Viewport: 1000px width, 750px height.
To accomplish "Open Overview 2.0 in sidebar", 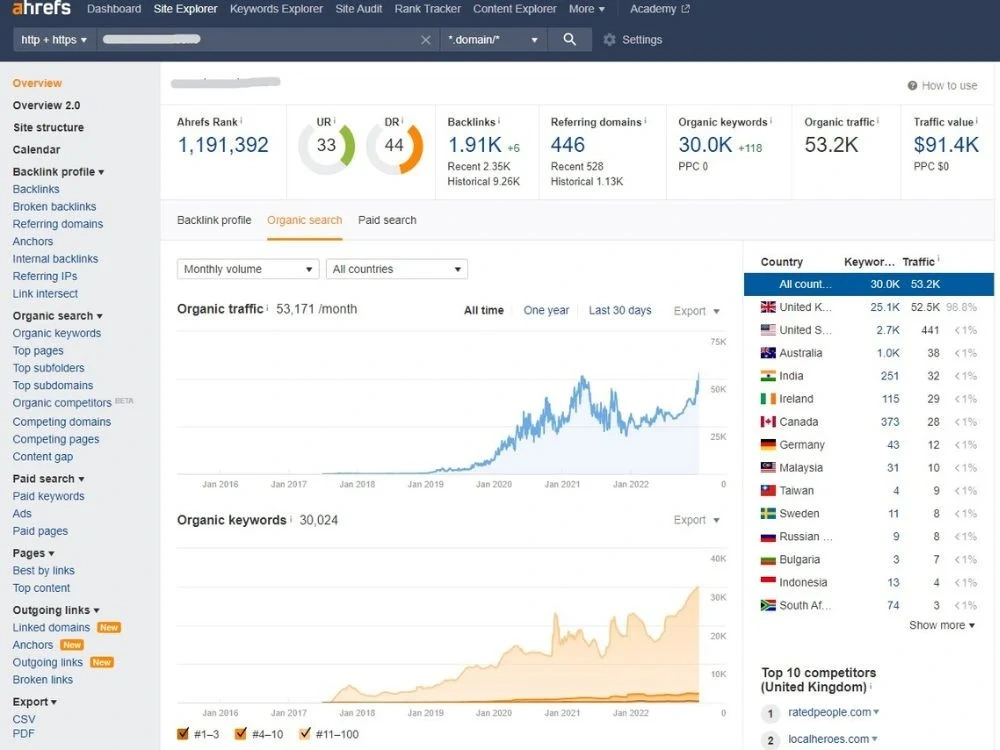I will point(47,105).
